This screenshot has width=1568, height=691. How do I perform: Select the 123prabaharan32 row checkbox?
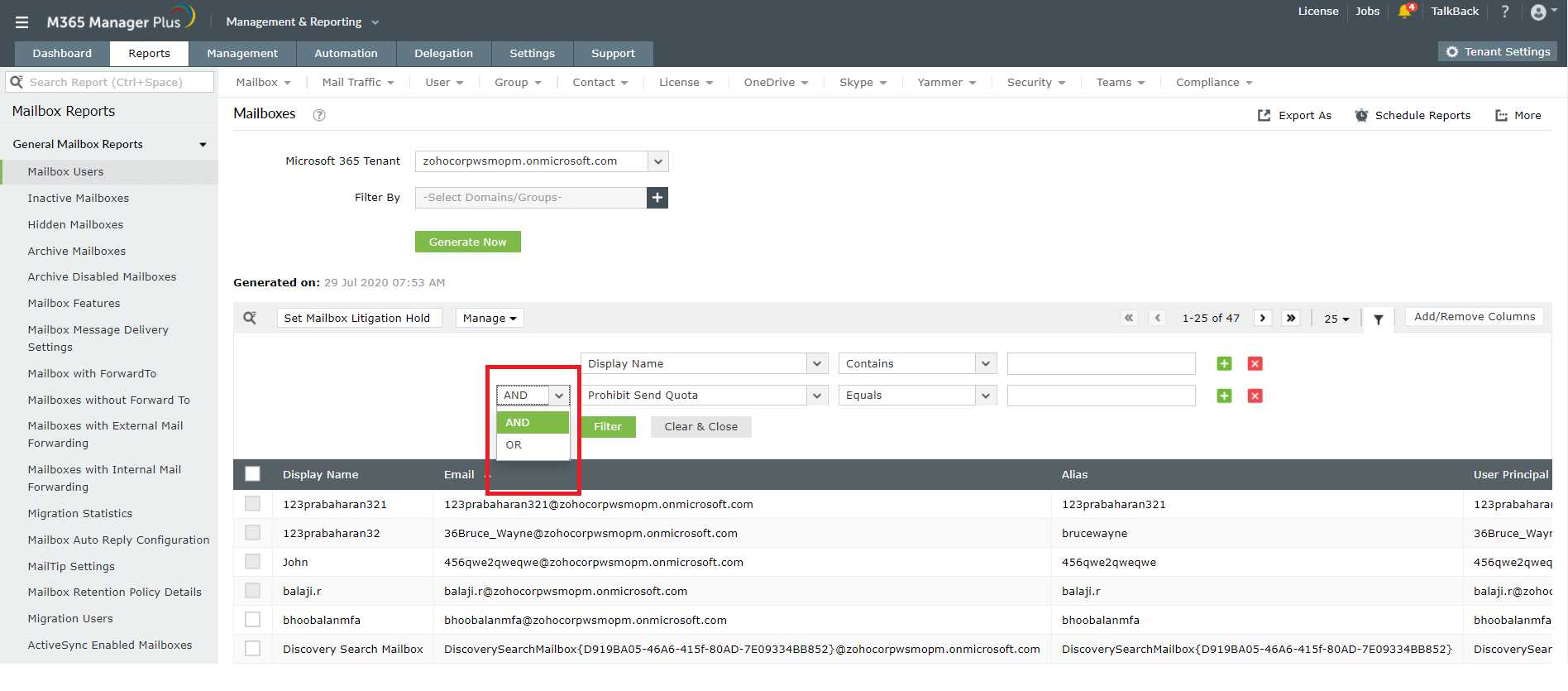click(x=253, y=533)
